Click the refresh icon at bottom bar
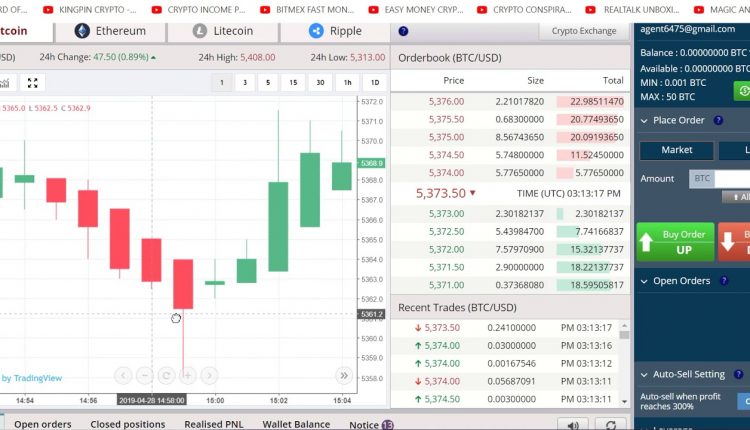The width and height of the screenshot is (750, 430). tap(611, 424)
